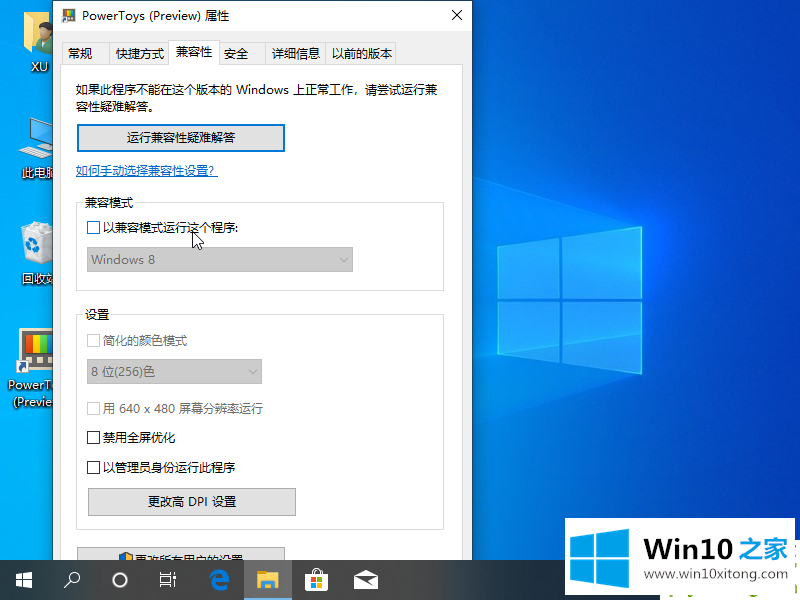Click the 运行兼容性疑难解答 button
Image resolution: width=800 pixels, height=600 pixels.
[181, 138]
